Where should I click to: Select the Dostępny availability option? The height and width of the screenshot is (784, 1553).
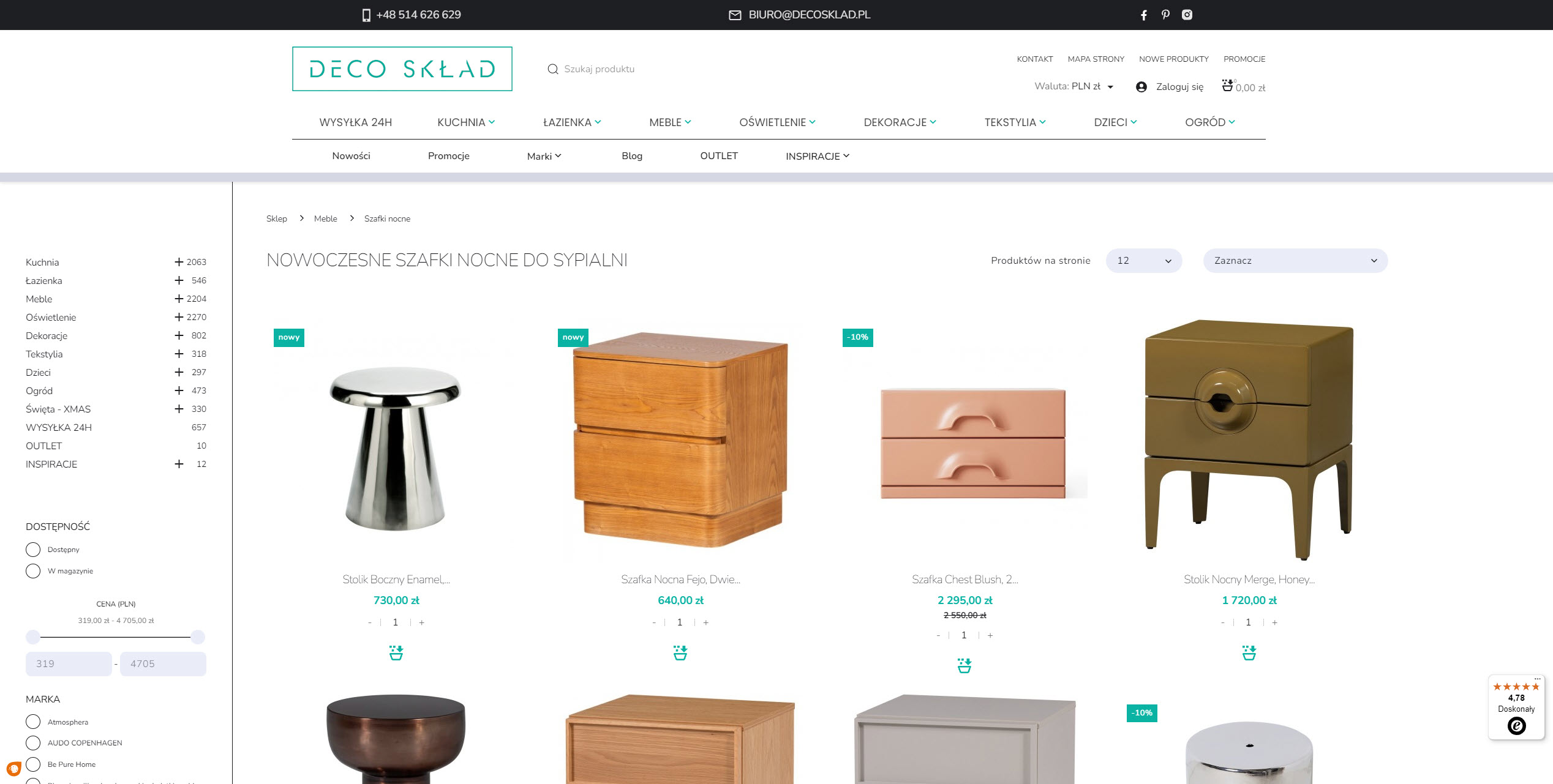33,550
